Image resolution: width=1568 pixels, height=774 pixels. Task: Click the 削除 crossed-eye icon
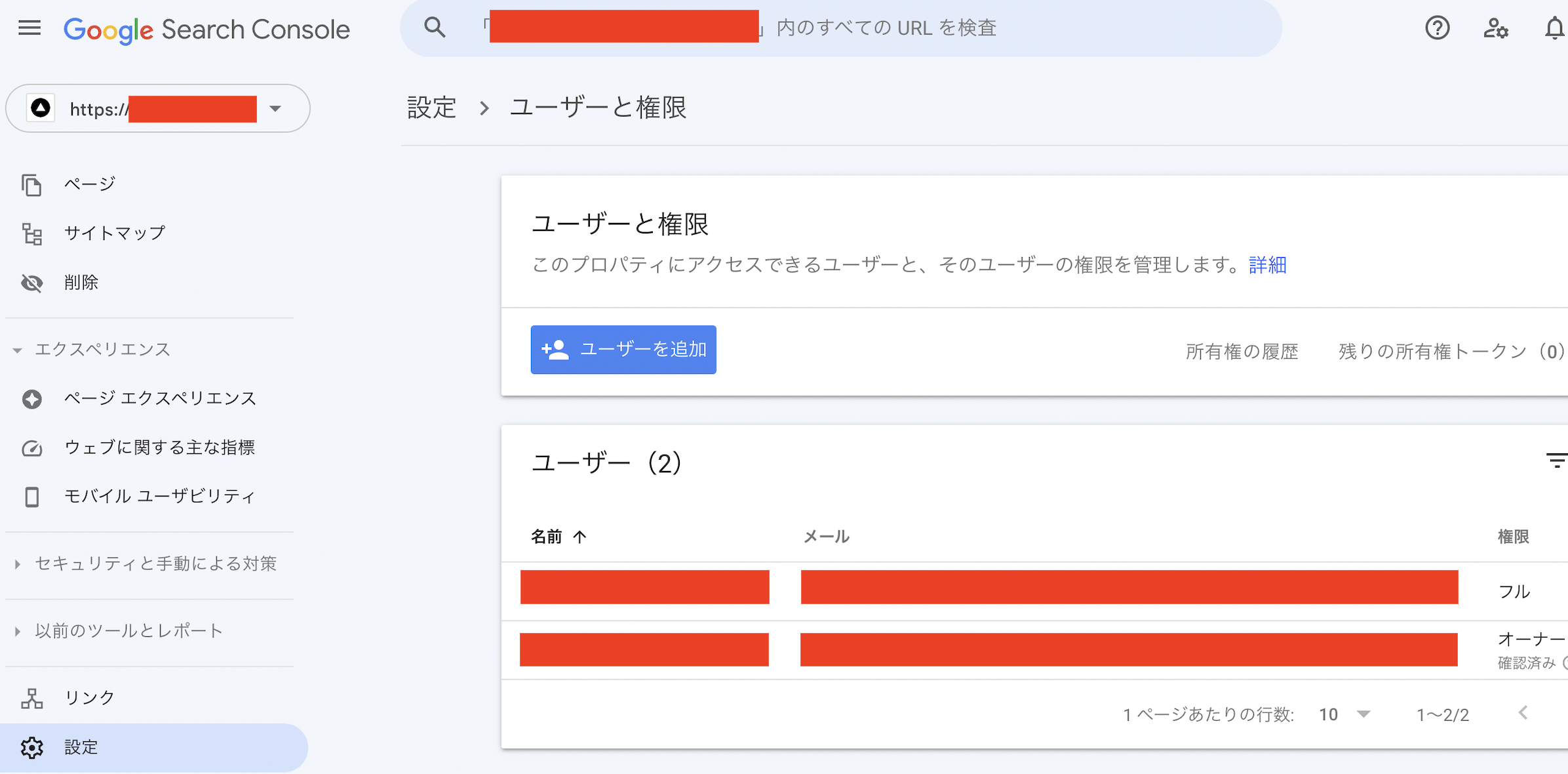[31, 283]
